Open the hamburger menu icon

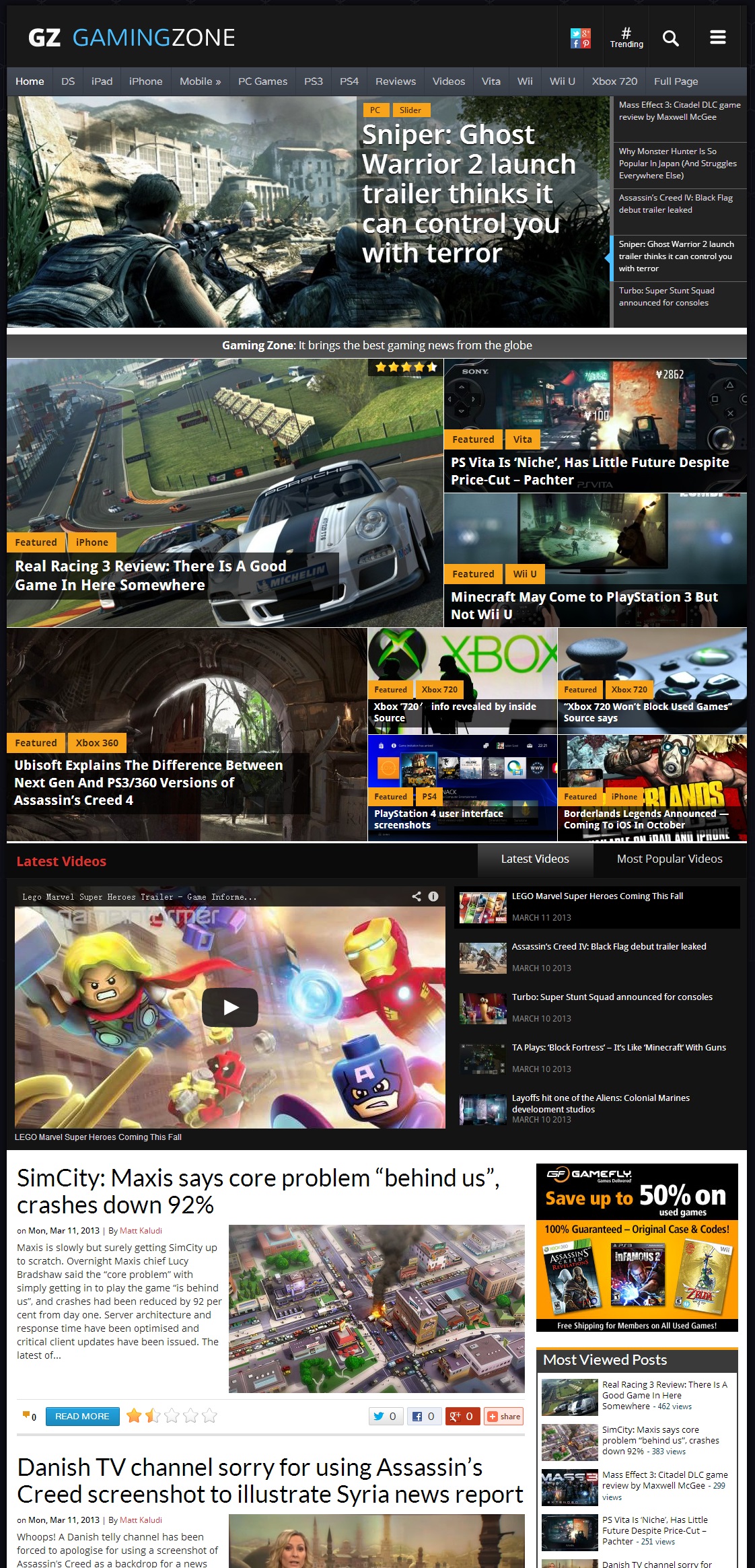coord(718,38)
